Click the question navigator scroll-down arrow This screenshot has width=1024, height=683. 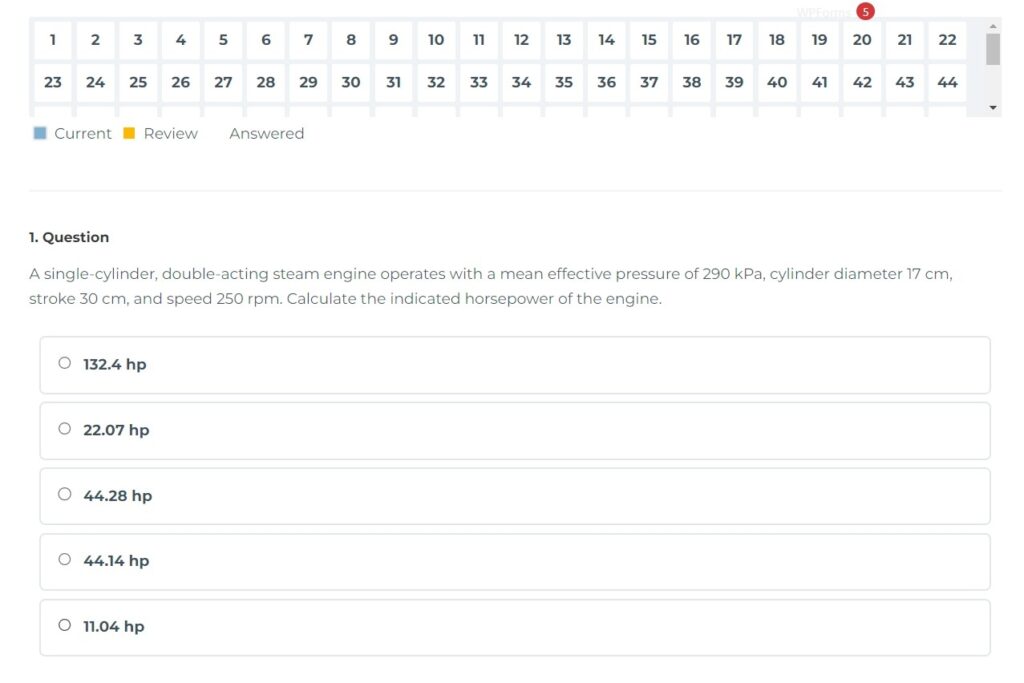[993, 107]
